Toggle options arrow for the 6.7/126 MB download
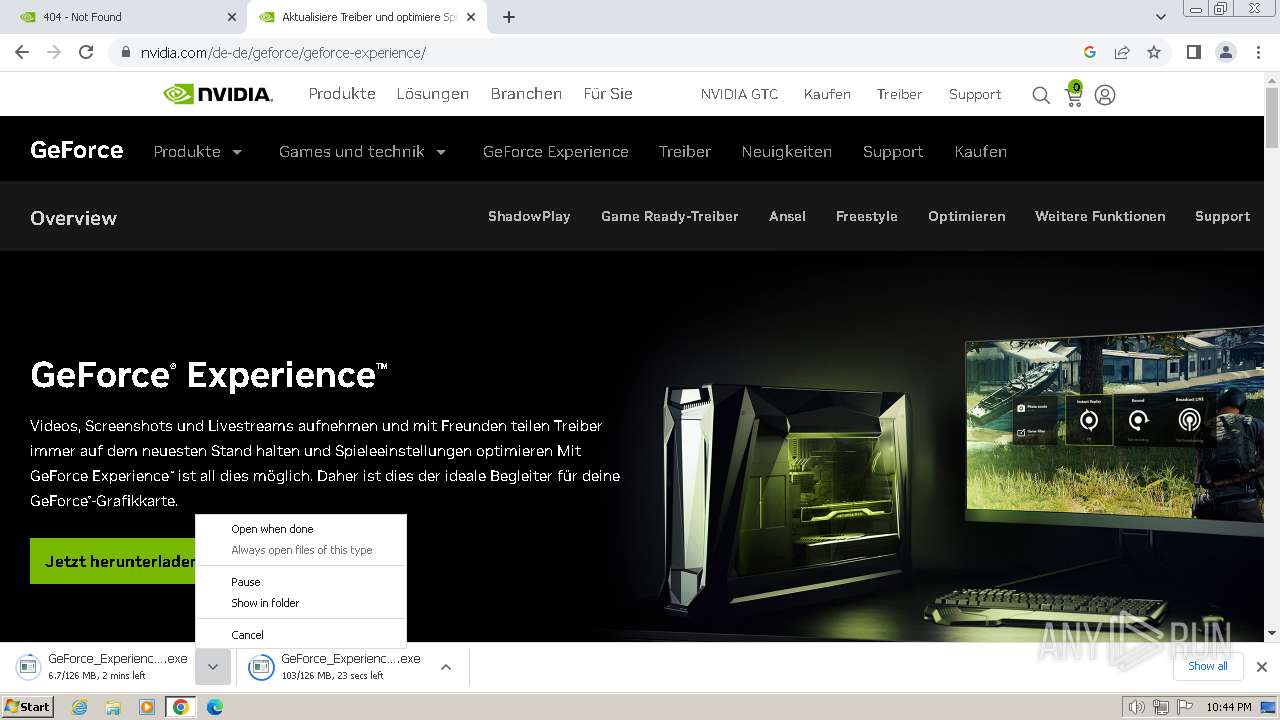 pos(213,667)
